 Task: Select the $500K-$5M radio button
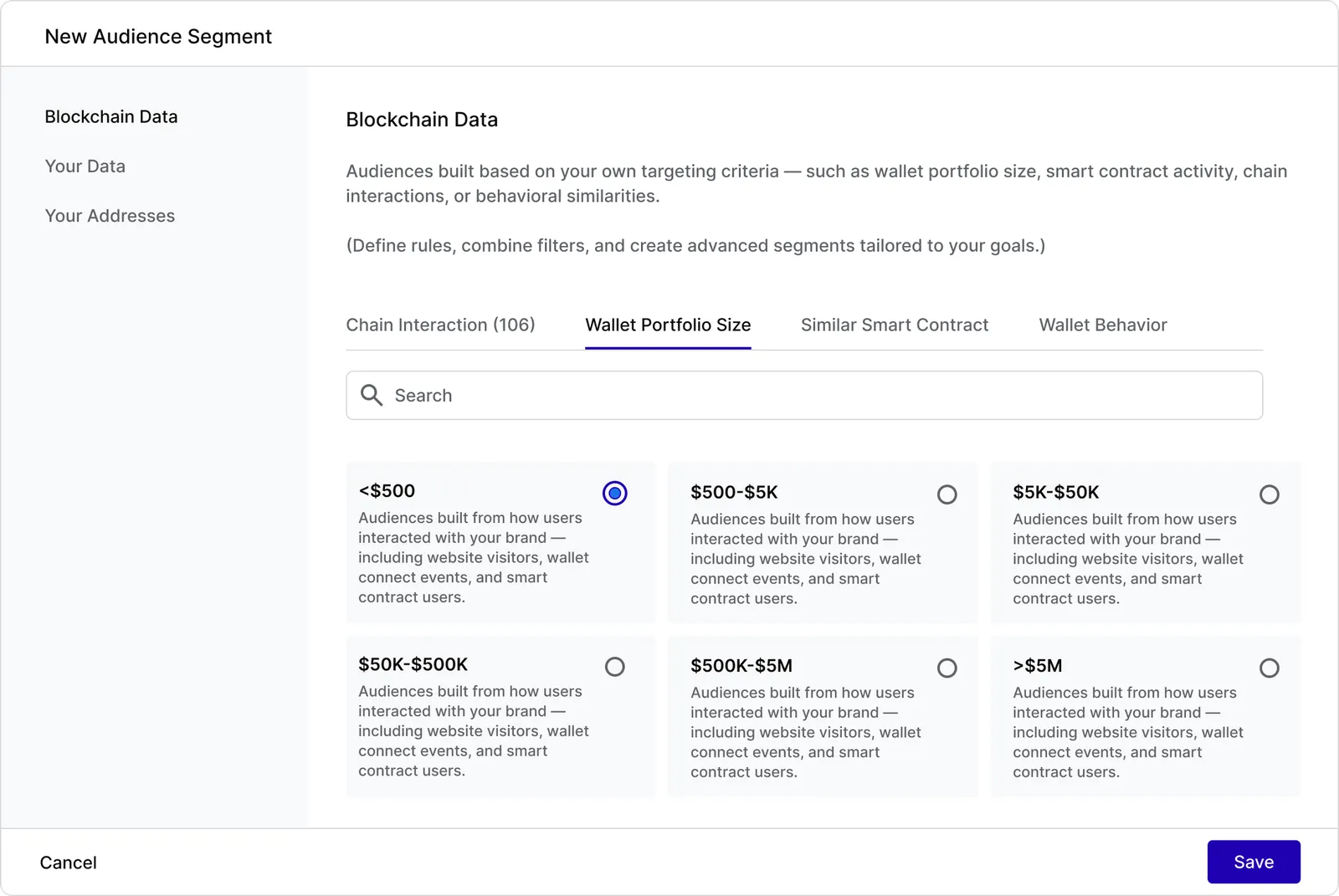click(947, 668)
